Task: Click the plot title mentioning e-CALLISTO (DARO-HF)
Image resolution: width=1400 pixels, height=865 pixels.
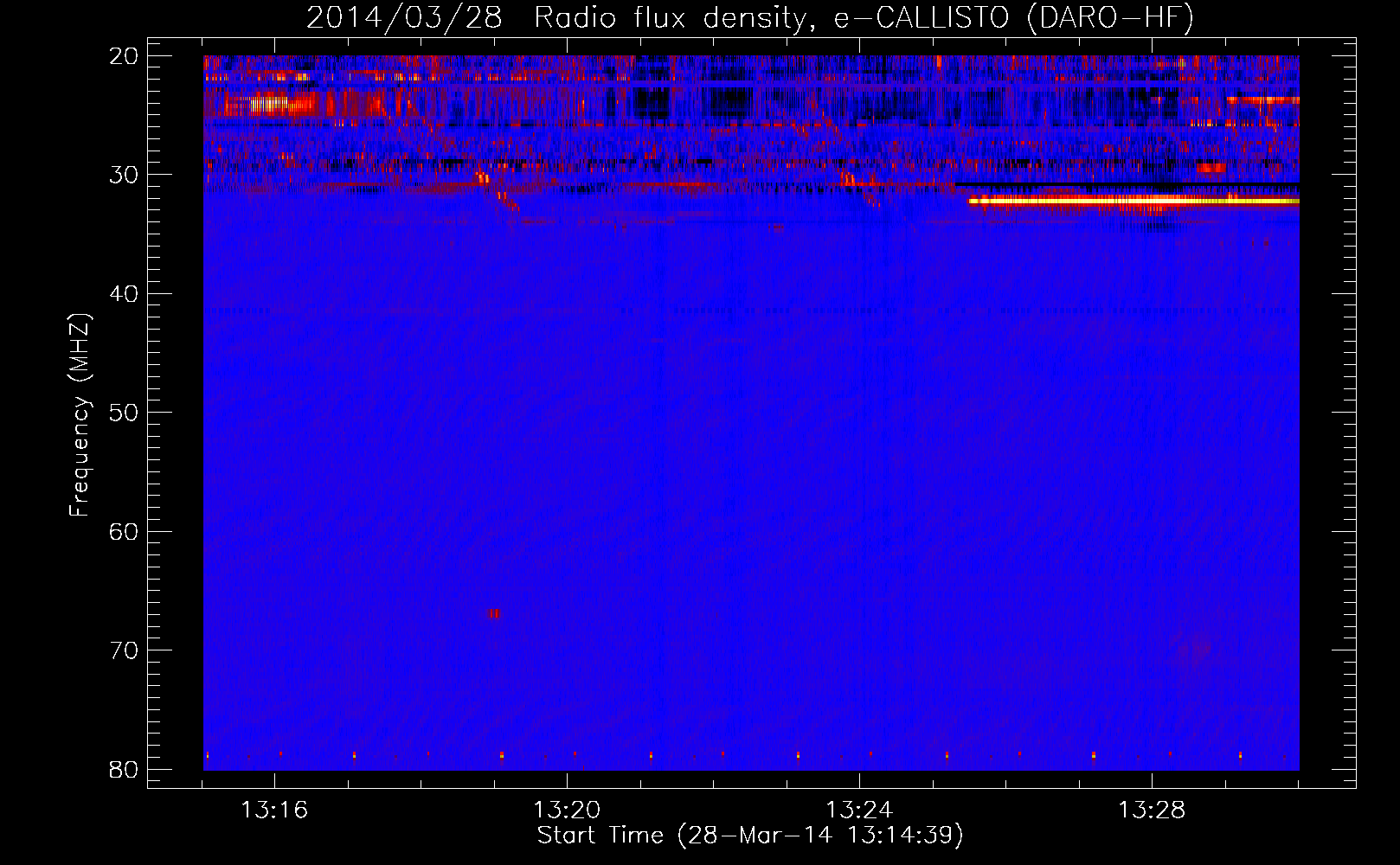Action: [749, 18]
